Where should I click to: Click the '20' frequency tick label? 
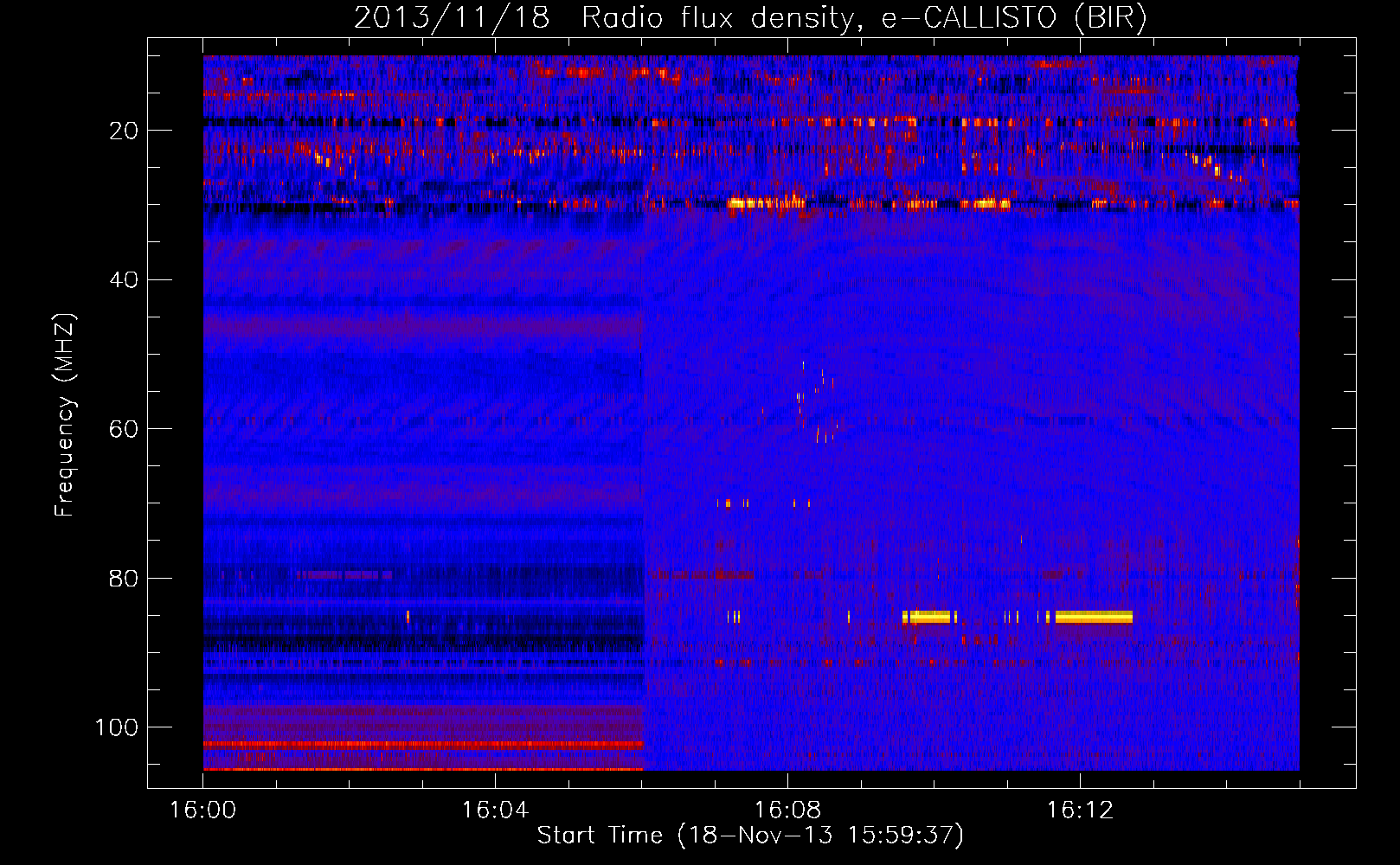tap(124, 131)
